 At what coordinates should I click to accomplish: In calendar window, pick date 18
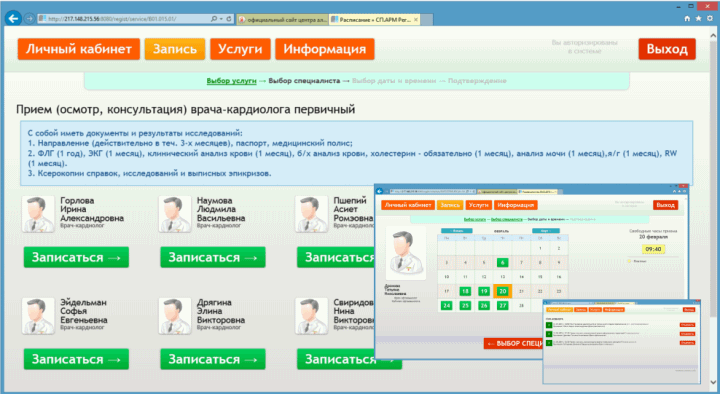(465, 291)
